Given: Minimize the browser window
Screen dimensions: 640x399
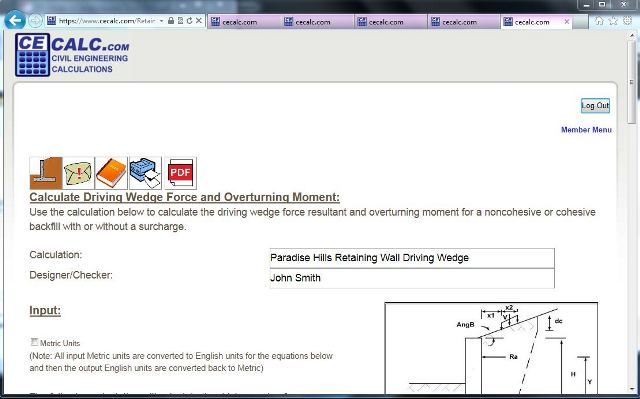Looking at the screenshot, I should click(586, 4).
